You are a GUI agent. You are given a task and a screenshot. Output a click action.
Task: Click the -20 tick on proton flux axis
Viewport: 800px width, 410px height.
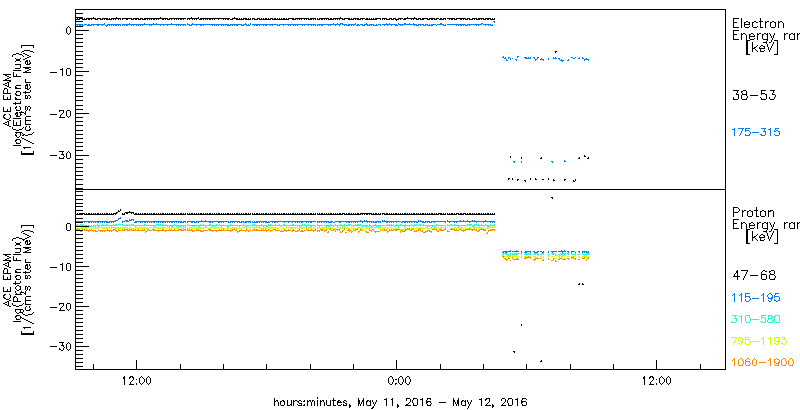60,306
